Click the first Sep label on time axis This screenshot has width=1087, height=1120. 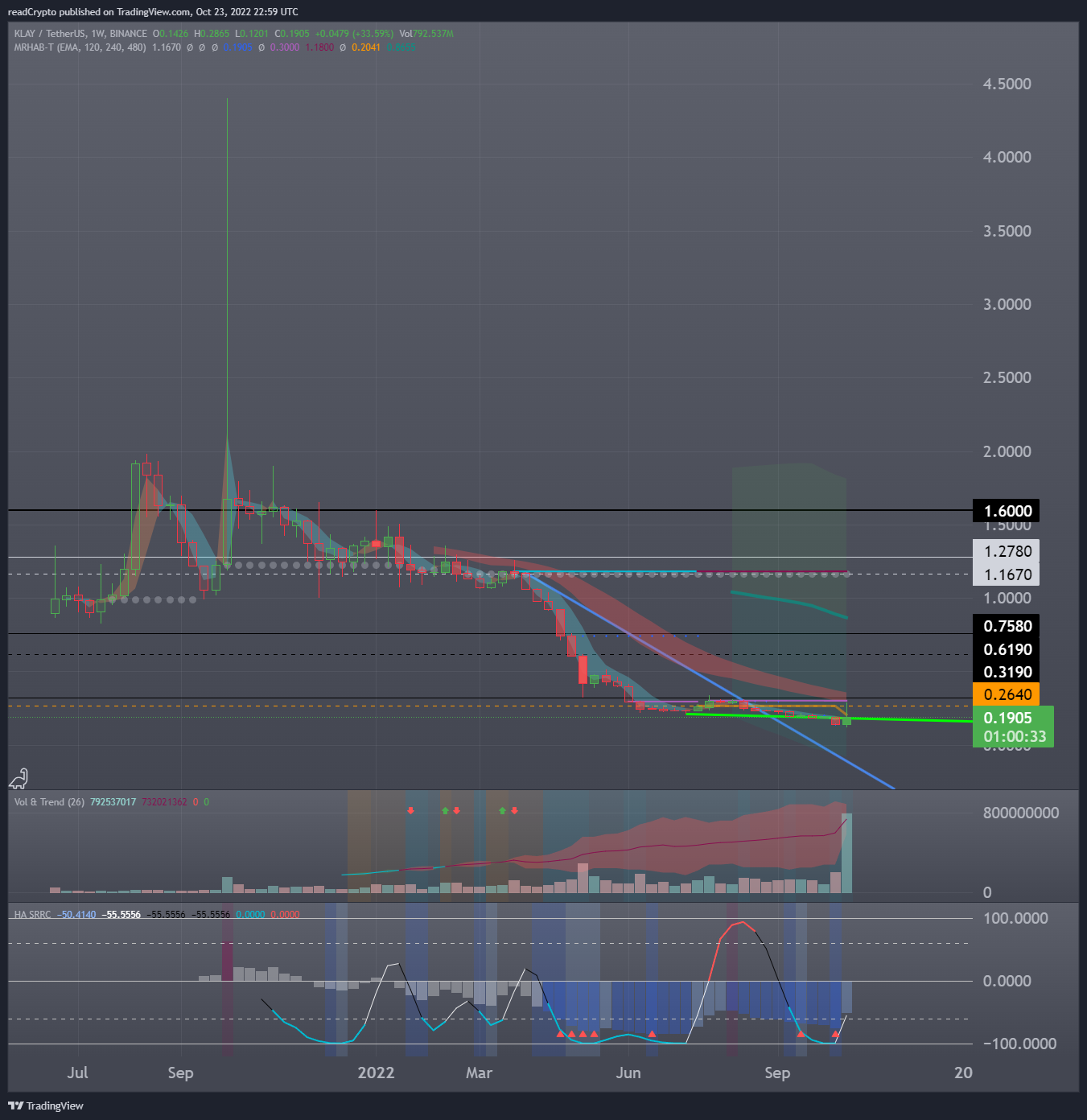[x=180, y=1073]
